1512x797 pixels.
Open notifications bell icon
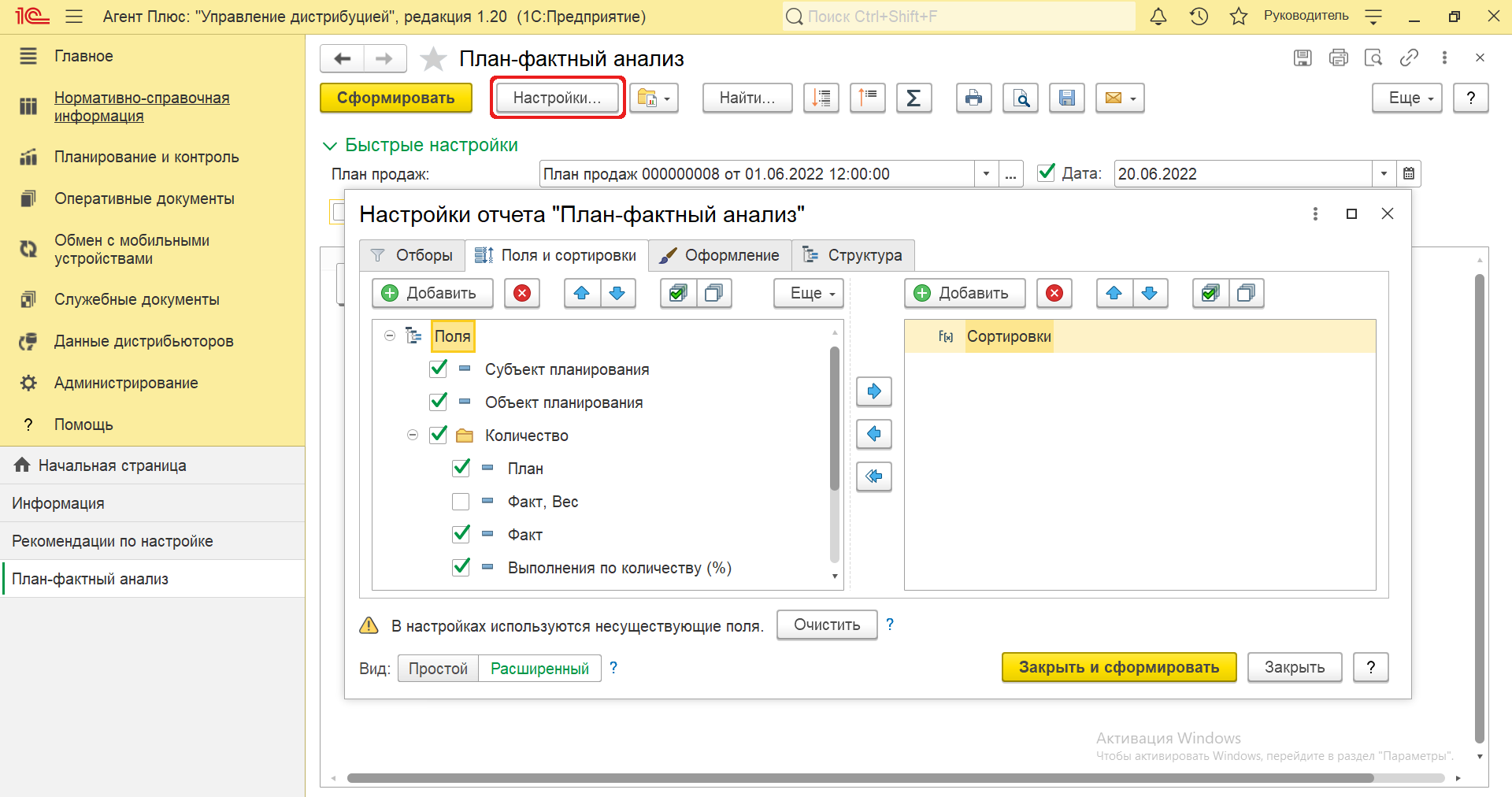[1158, 17]
